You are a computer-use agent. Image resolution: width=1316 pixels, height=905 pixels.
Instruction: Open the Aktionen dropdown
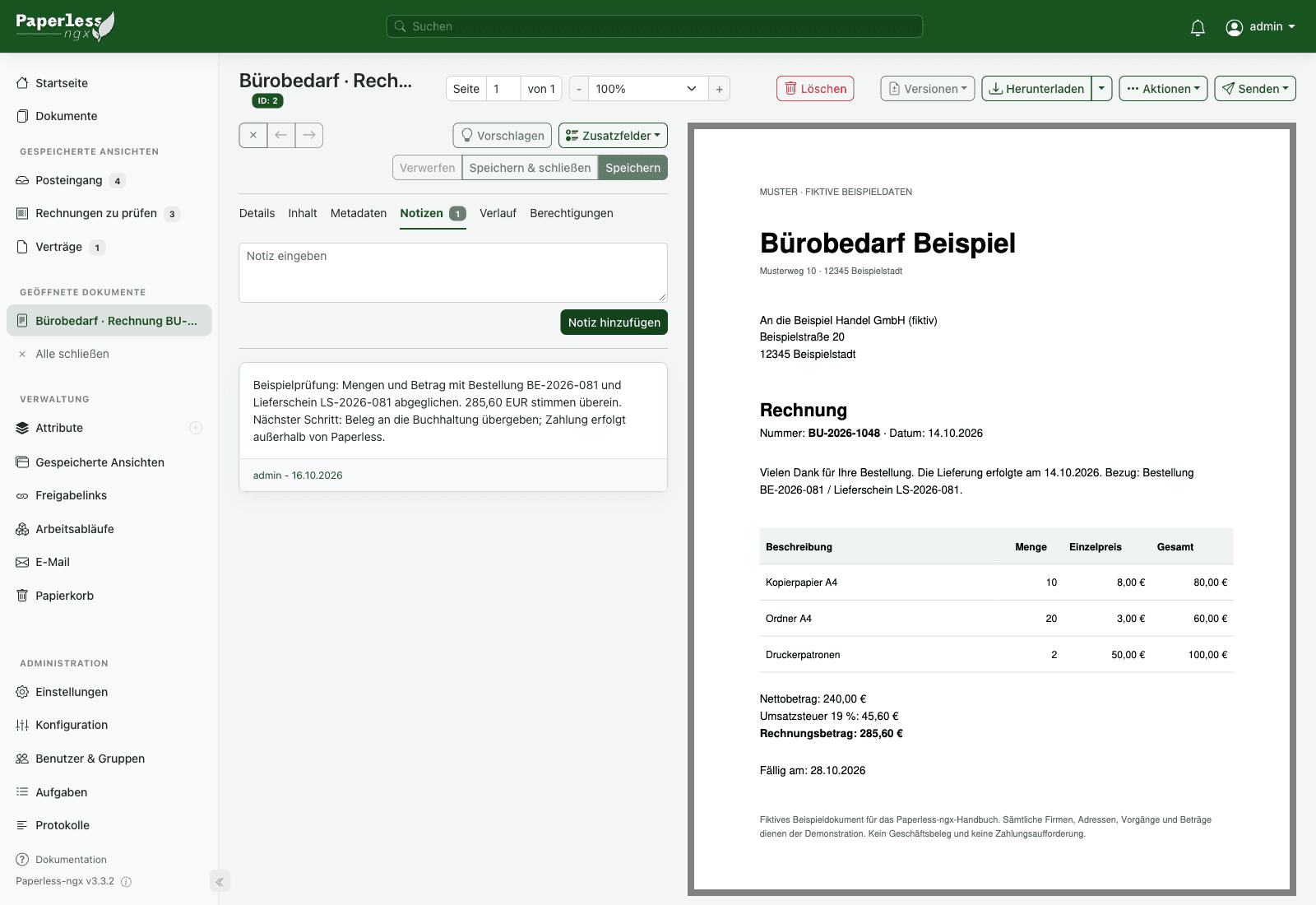coord(1163,89)
